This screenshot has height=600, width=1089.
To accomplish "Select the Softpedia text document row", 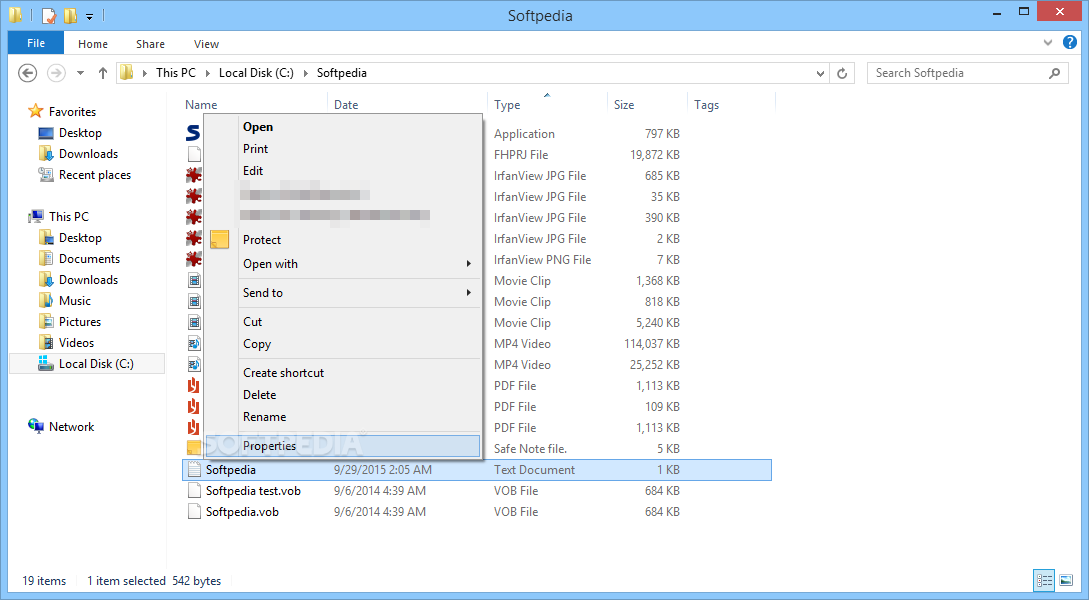I will [476, 470].
